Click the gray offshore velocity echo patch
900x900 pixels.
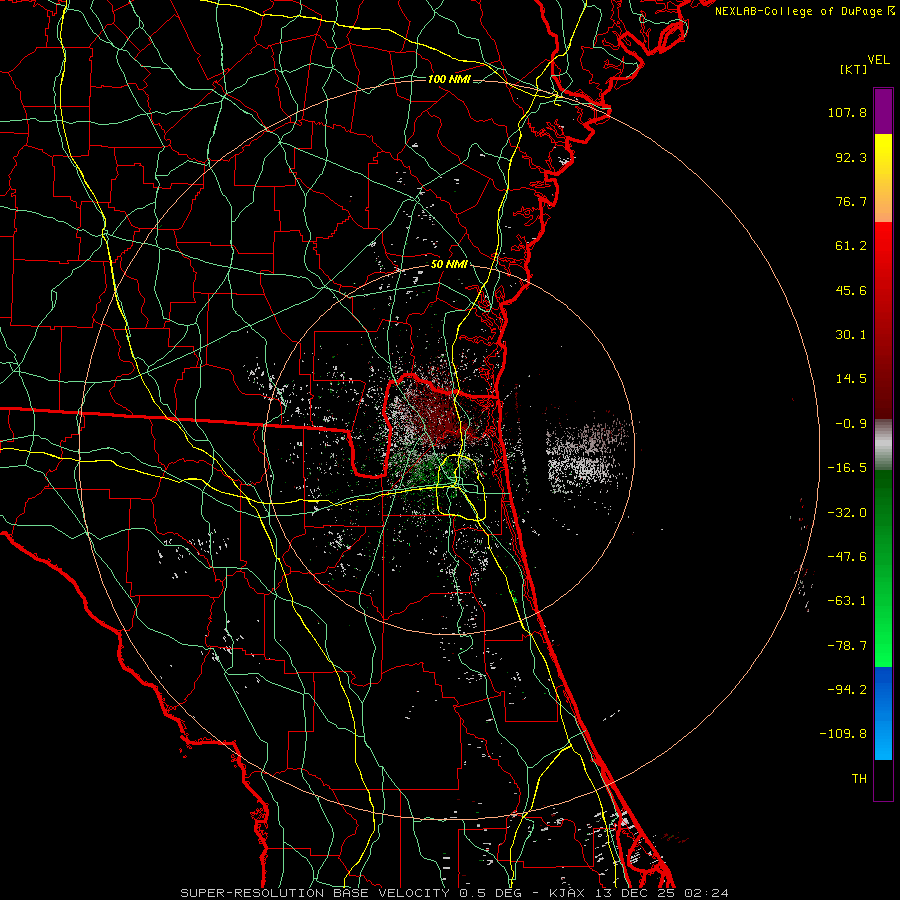click(585, 455)
